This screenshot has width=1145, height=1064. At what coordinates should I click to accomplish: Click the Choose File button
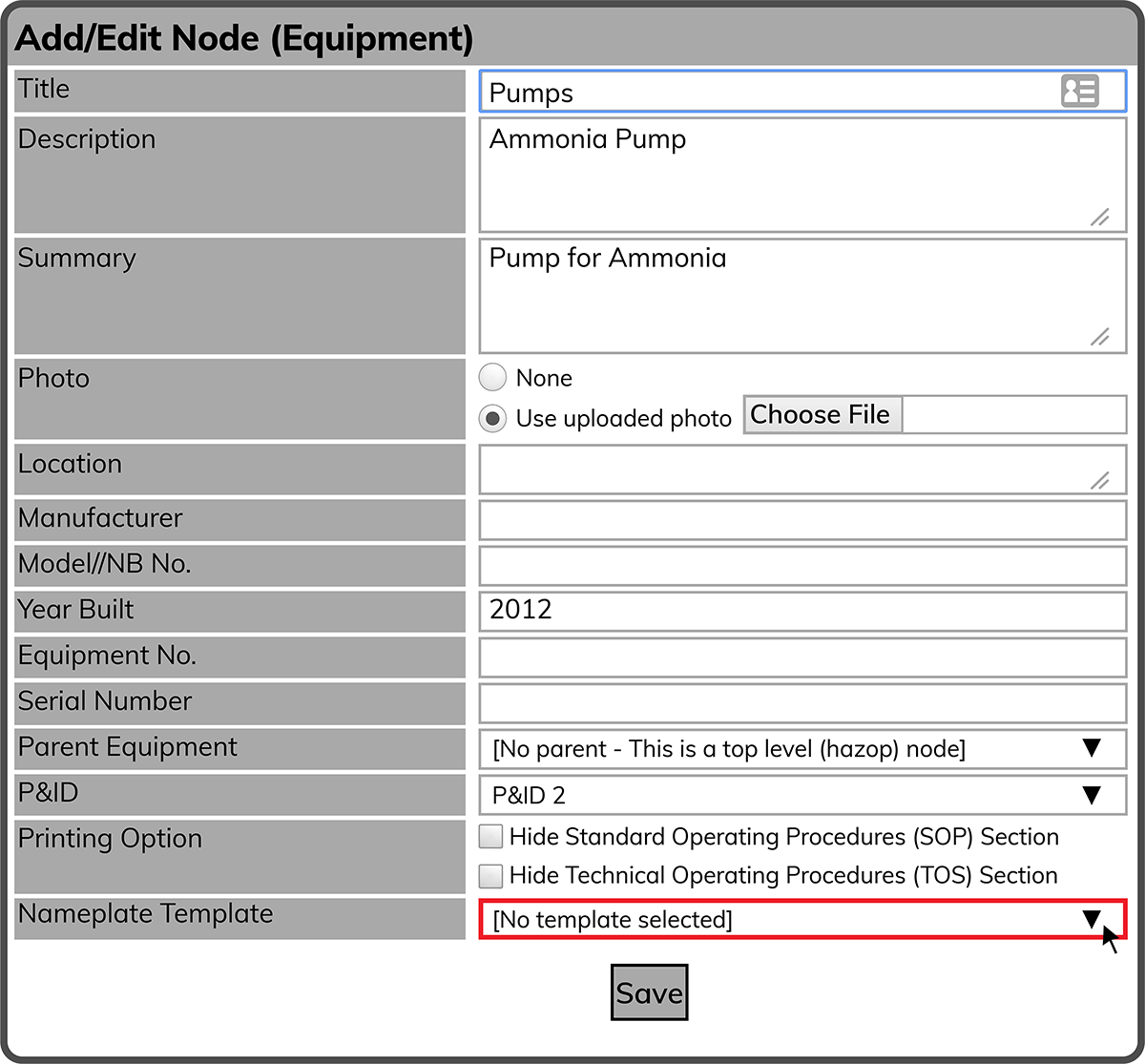[x=822, y=415]
